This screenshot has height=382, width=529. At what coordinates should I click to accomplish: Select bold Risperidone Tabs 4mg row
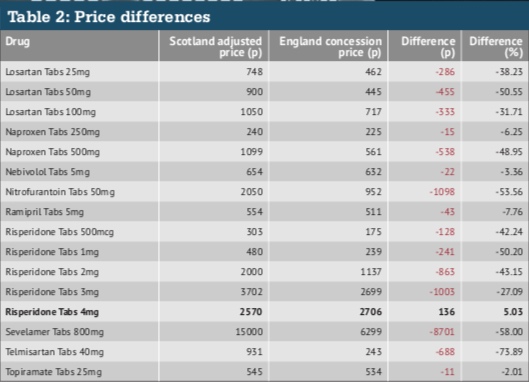coord(264,312)
